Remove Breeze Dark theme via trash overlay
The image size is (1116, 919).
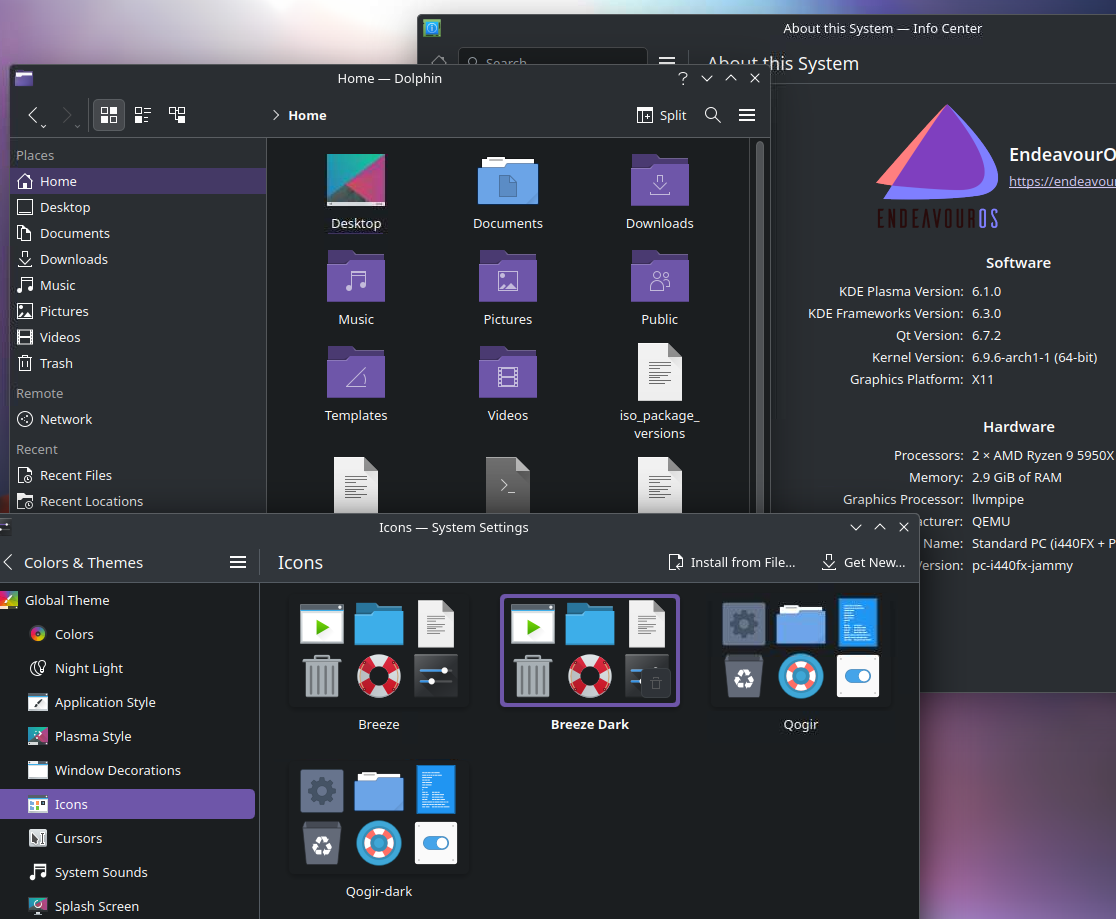coord(656,683)
